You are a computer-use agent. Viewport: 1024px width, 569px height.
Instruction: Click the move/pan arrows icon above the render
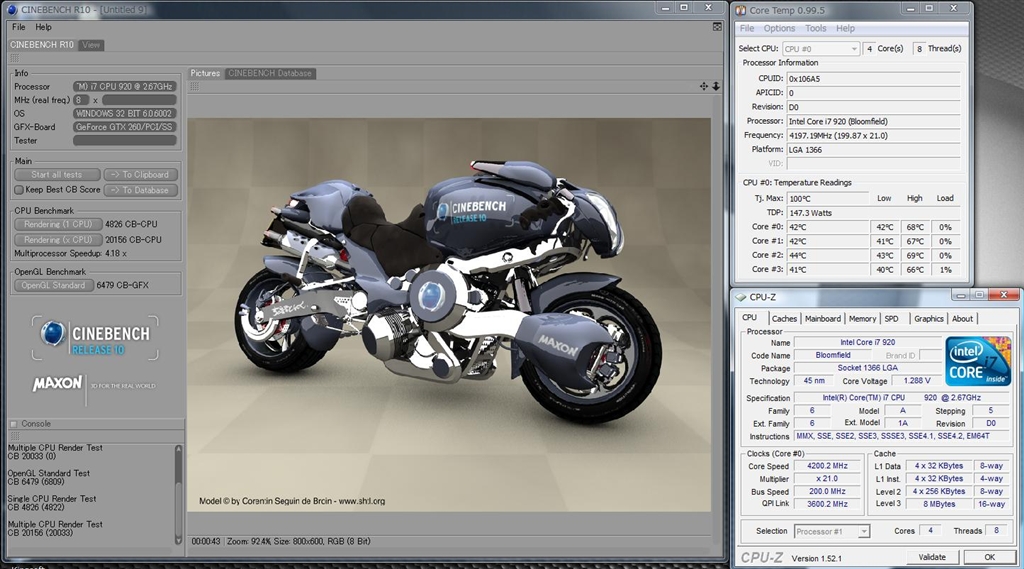pyautogui.click(x=704, y=86)
